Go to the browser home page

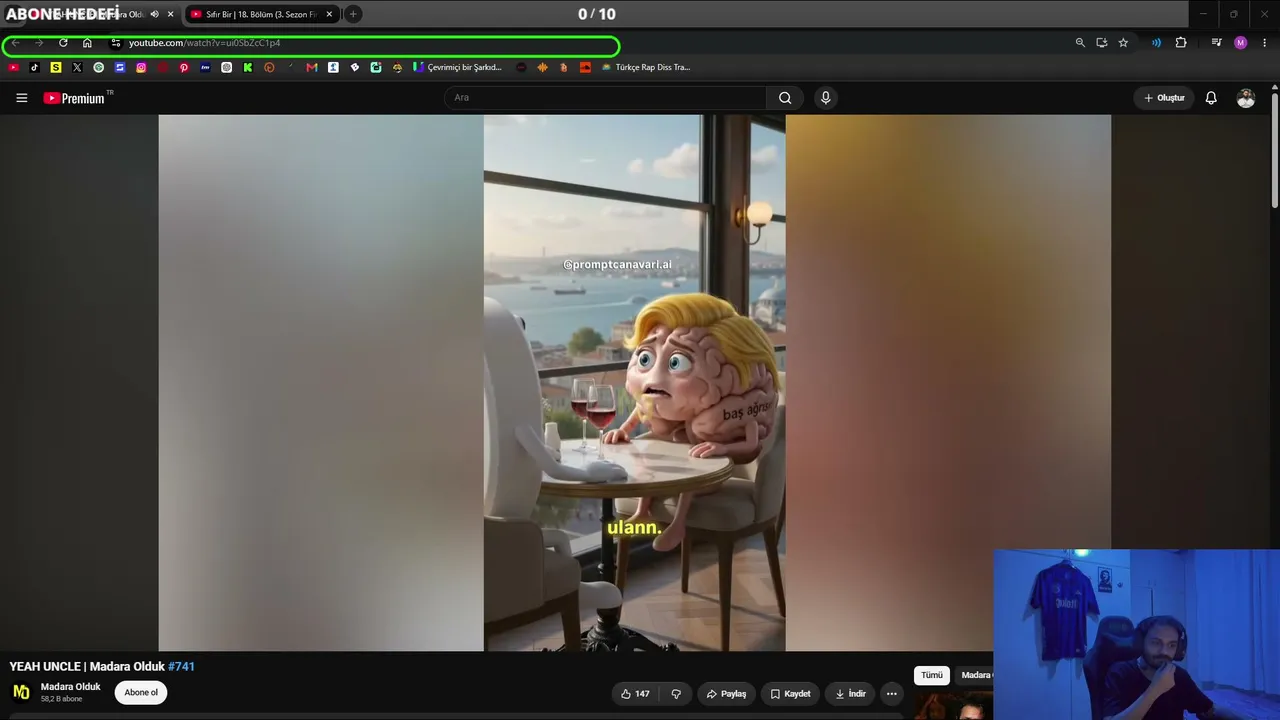pyautogui.click(x=87, y=43)
